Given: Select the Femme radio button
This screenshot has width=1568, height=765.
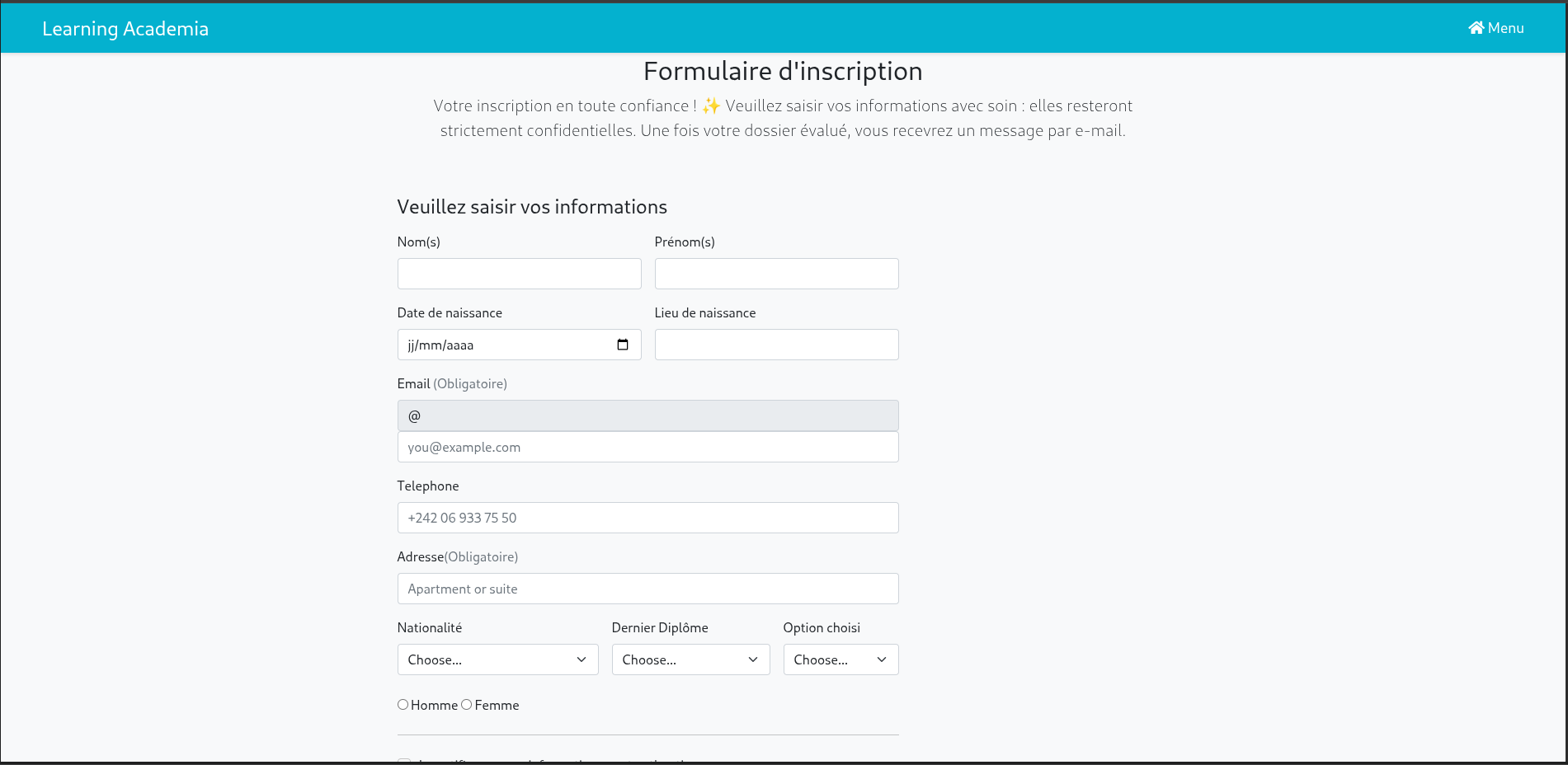Looking at the screenshot, I should pyautogui.click(x=467, y=705).
